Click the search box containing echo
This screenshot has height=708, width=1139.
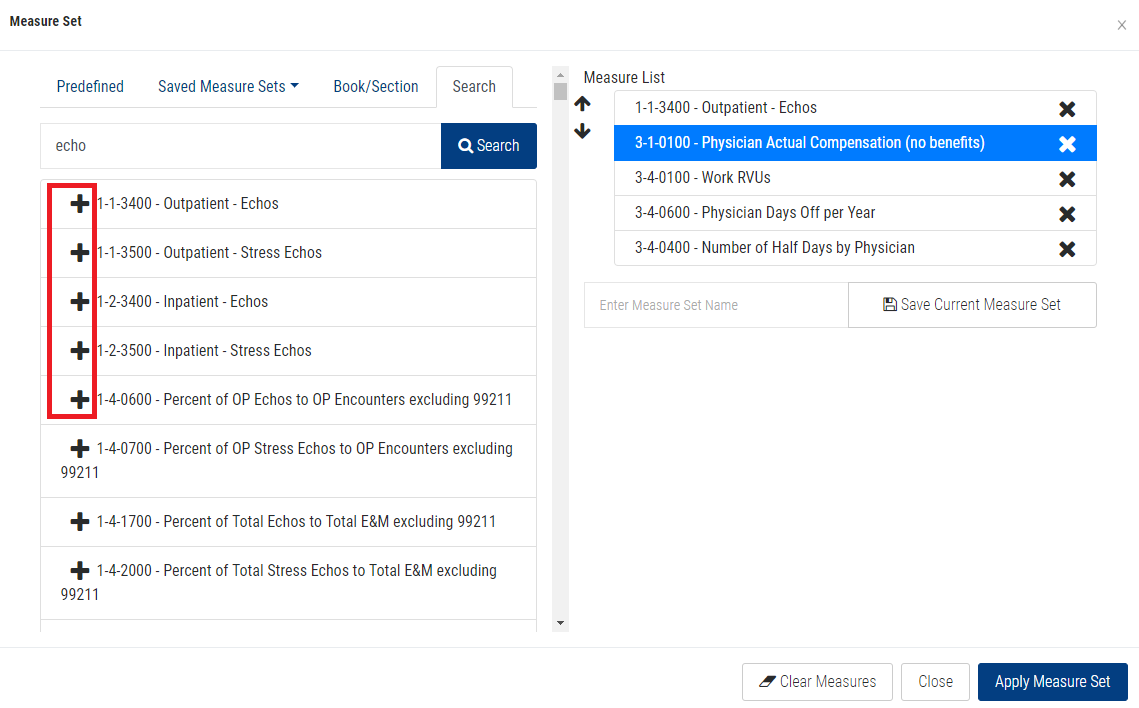pos(240,146)
